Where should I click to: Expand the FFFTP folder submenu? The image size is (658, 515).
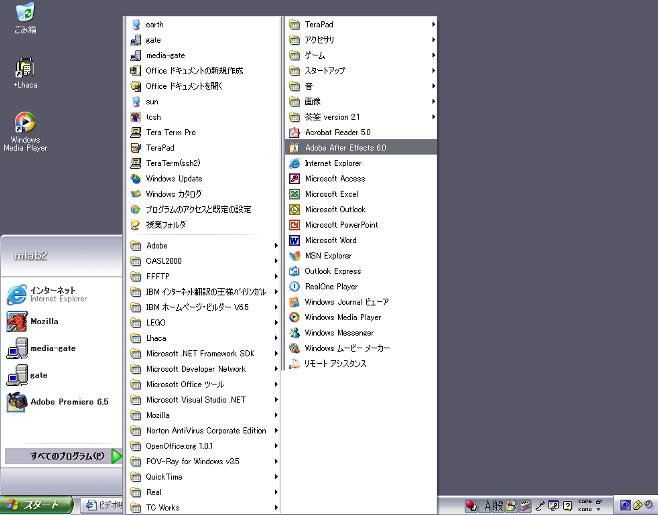pyautogui.click(x=204, y=276)
